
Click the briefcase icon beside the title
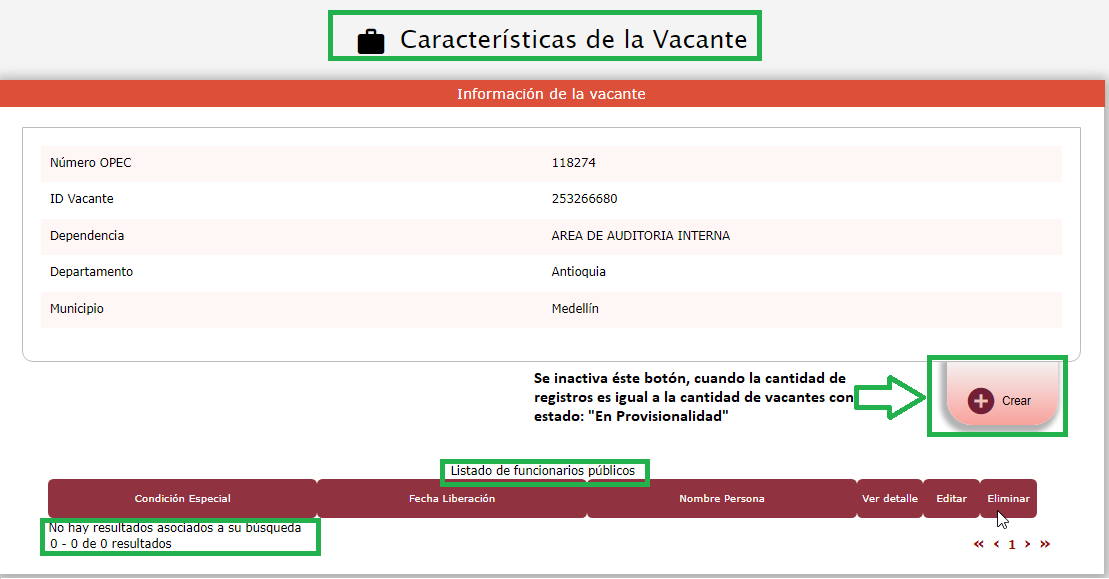tap(371, 41)
